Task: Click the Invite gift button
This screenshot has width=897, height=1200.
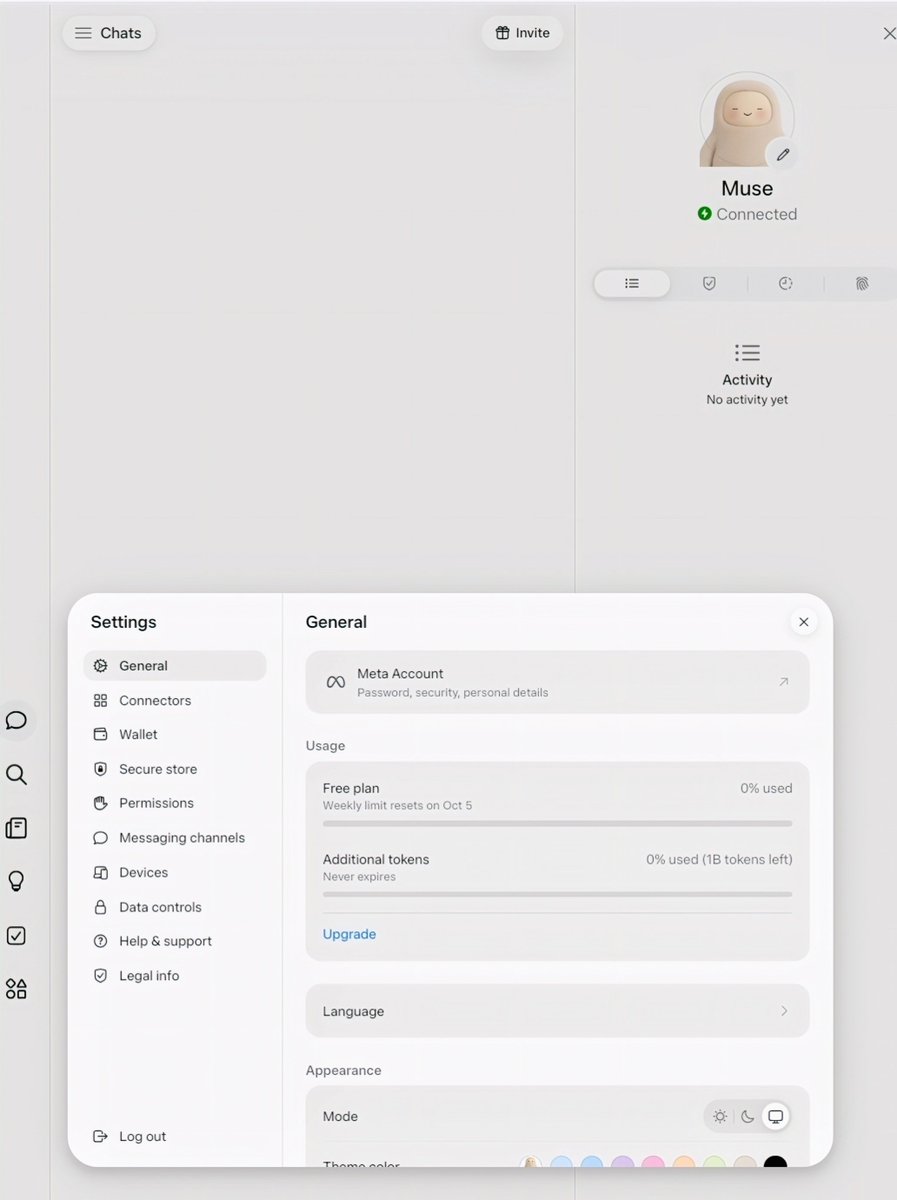Action: click(523, 33)
